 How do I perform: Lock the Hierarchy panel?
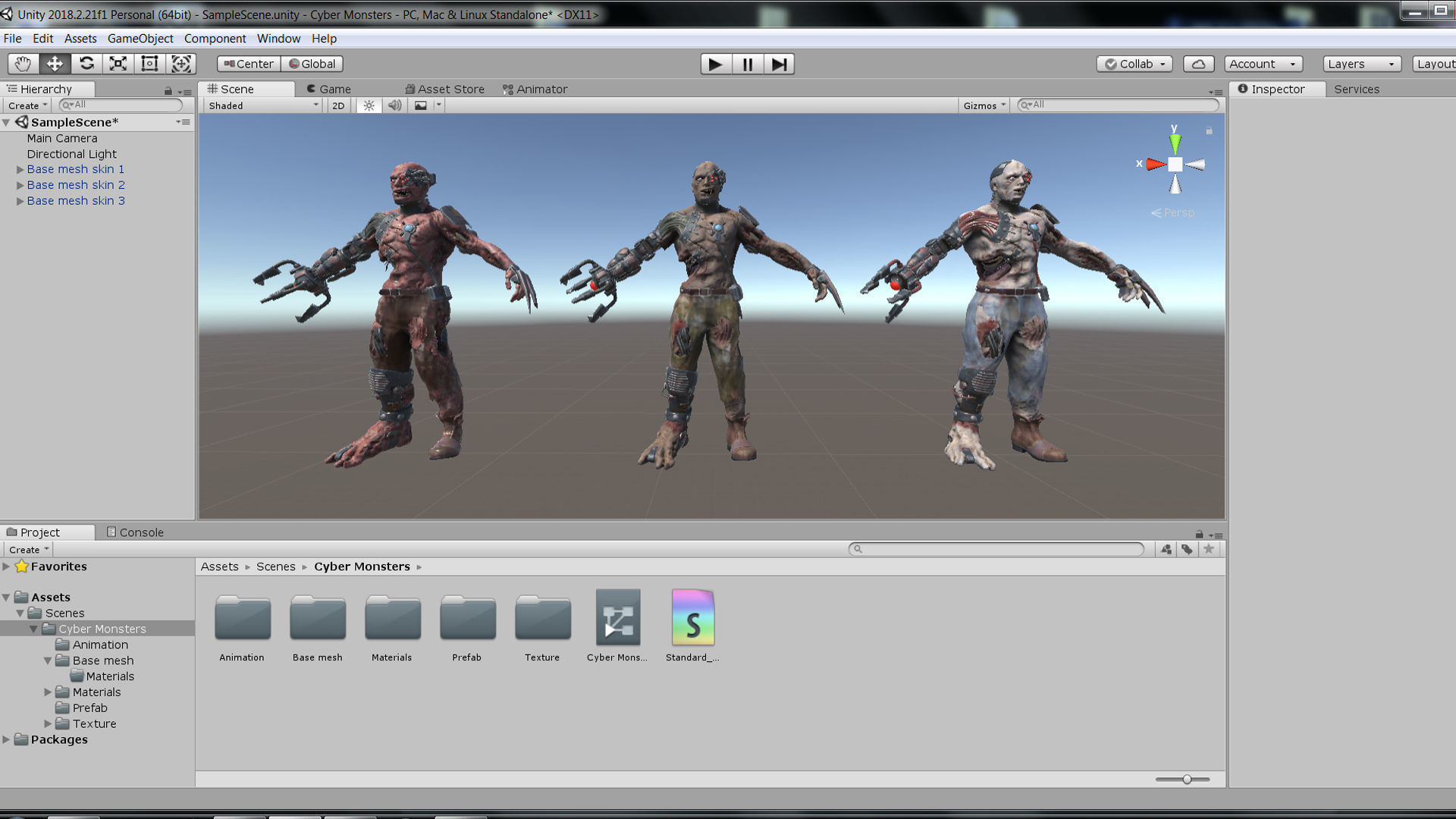(168, 91)
